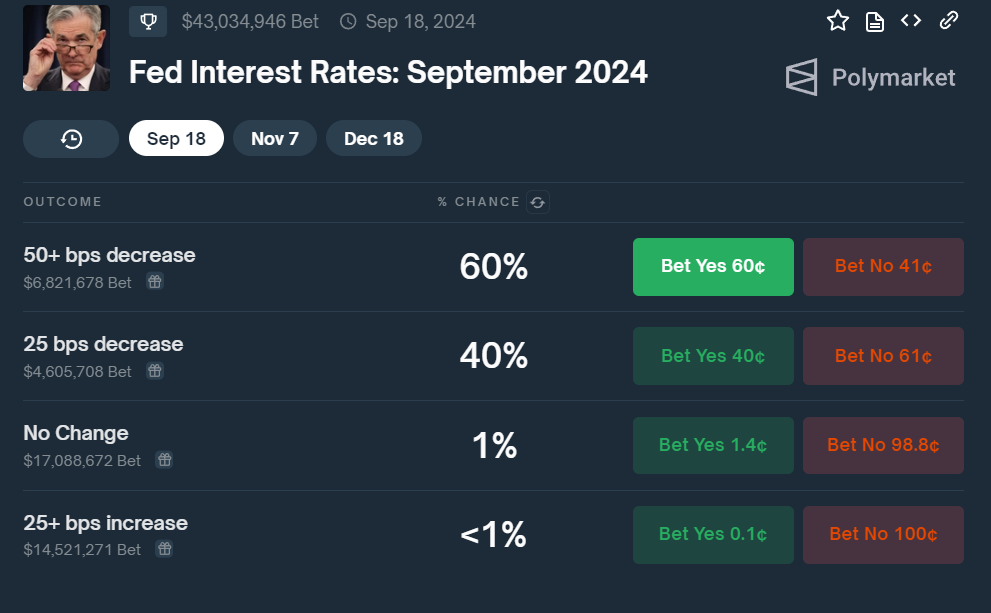Open the document rules icon
Image resolution: width=991 pixels, height=613 pixels.
[875, 21]
